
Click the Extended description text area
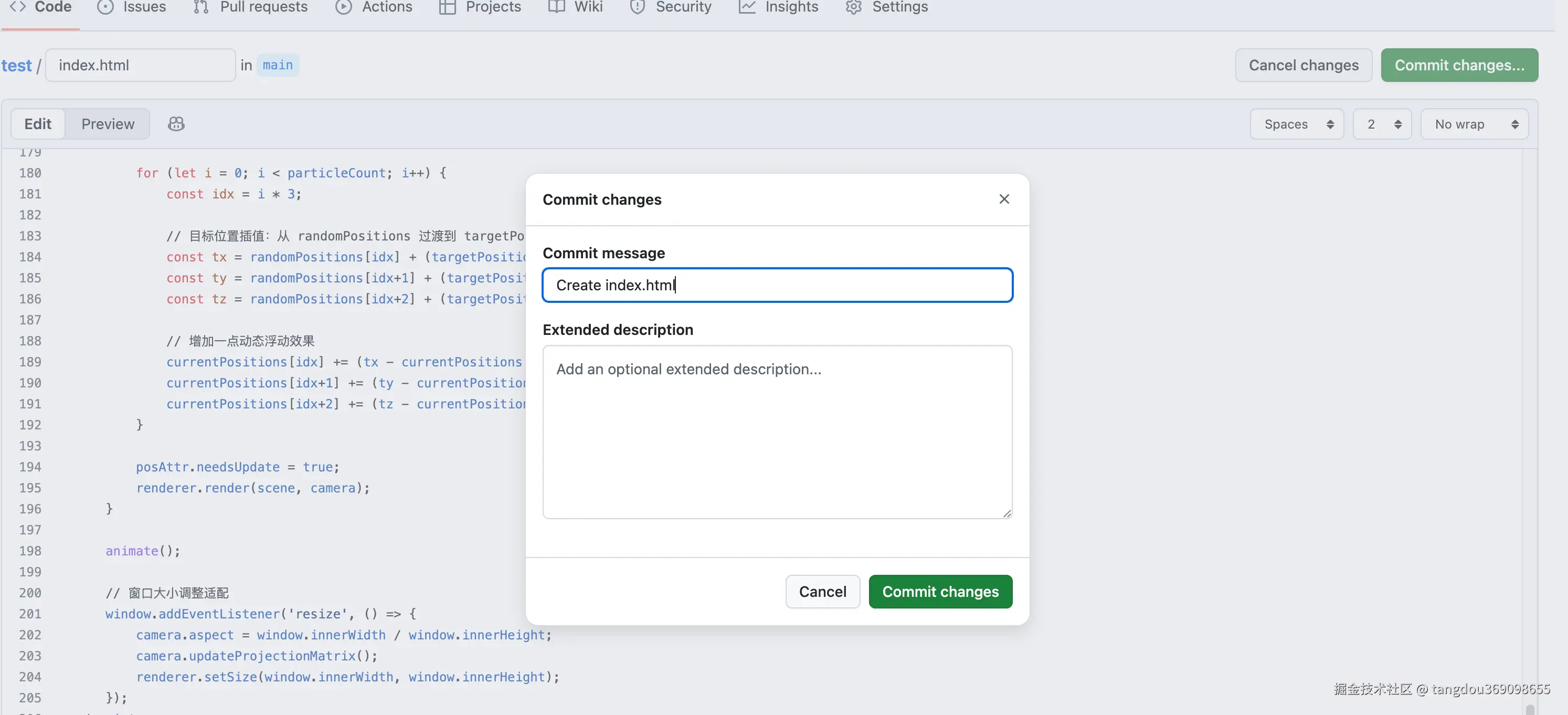pyautogui.click(x=777, y=432)
